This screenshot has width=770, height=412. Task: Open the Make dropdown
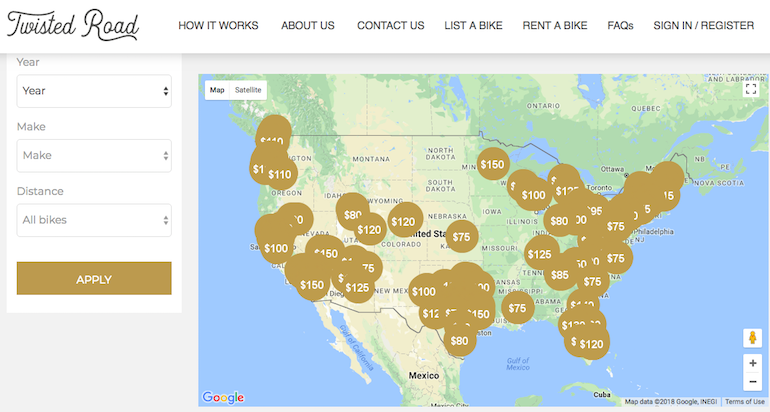(x=94, y=155)
